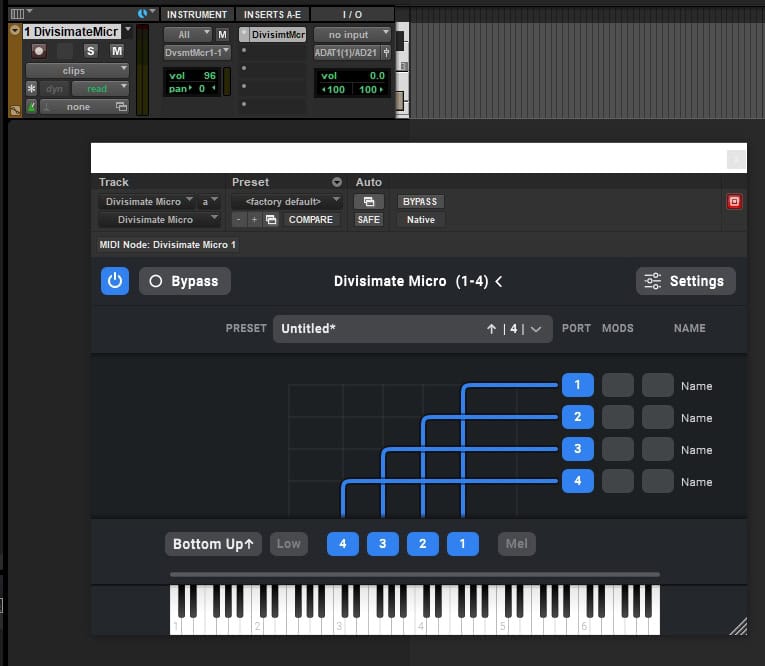Toggle the Mel voice option
Viewport: 765px width, 666px height.
click(517, 544)
